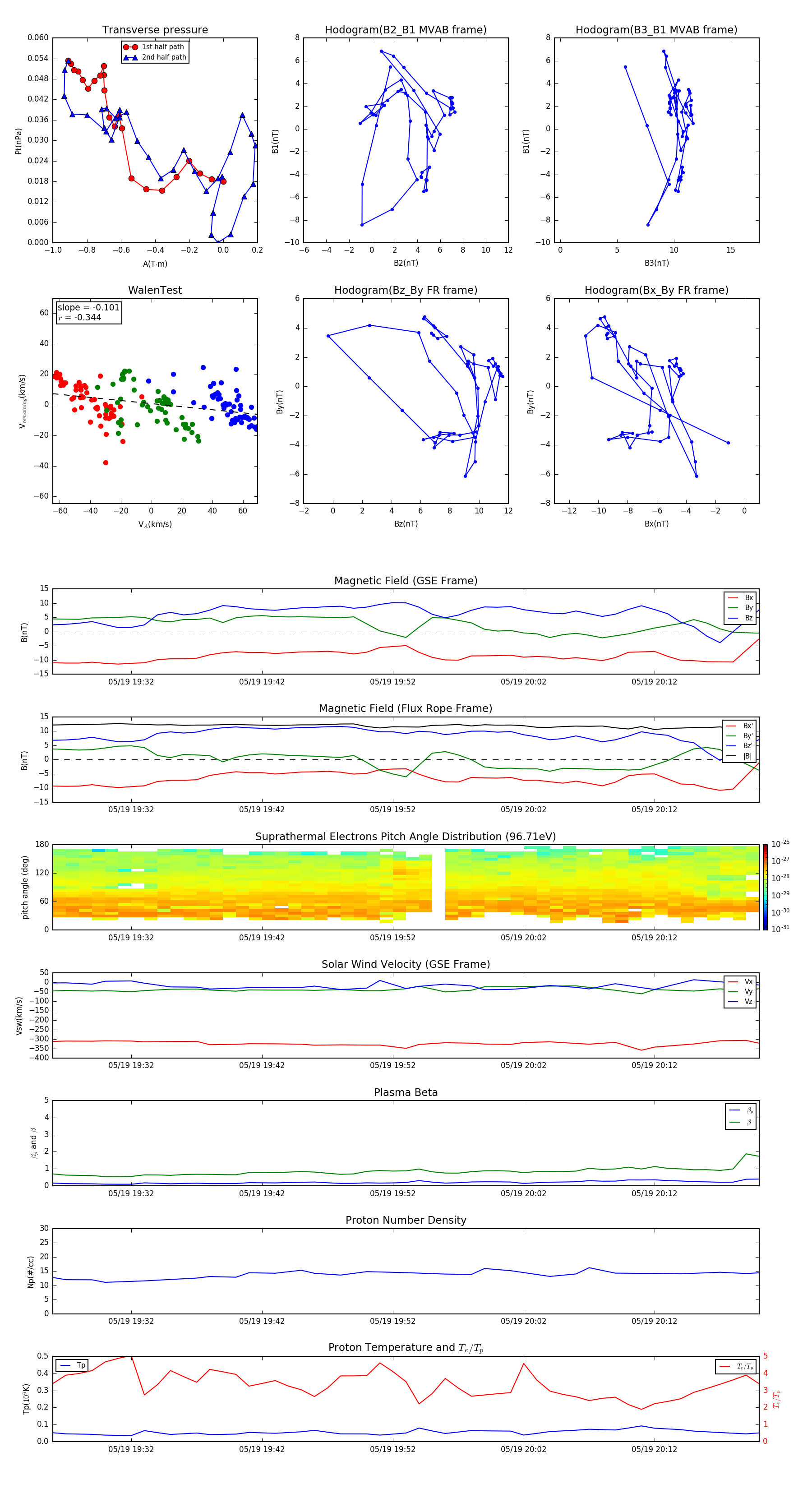The width and height of the screenshot is (812, 1489).
Task: Click the 'Proton Number Density' title
Action: point(406,1220)
